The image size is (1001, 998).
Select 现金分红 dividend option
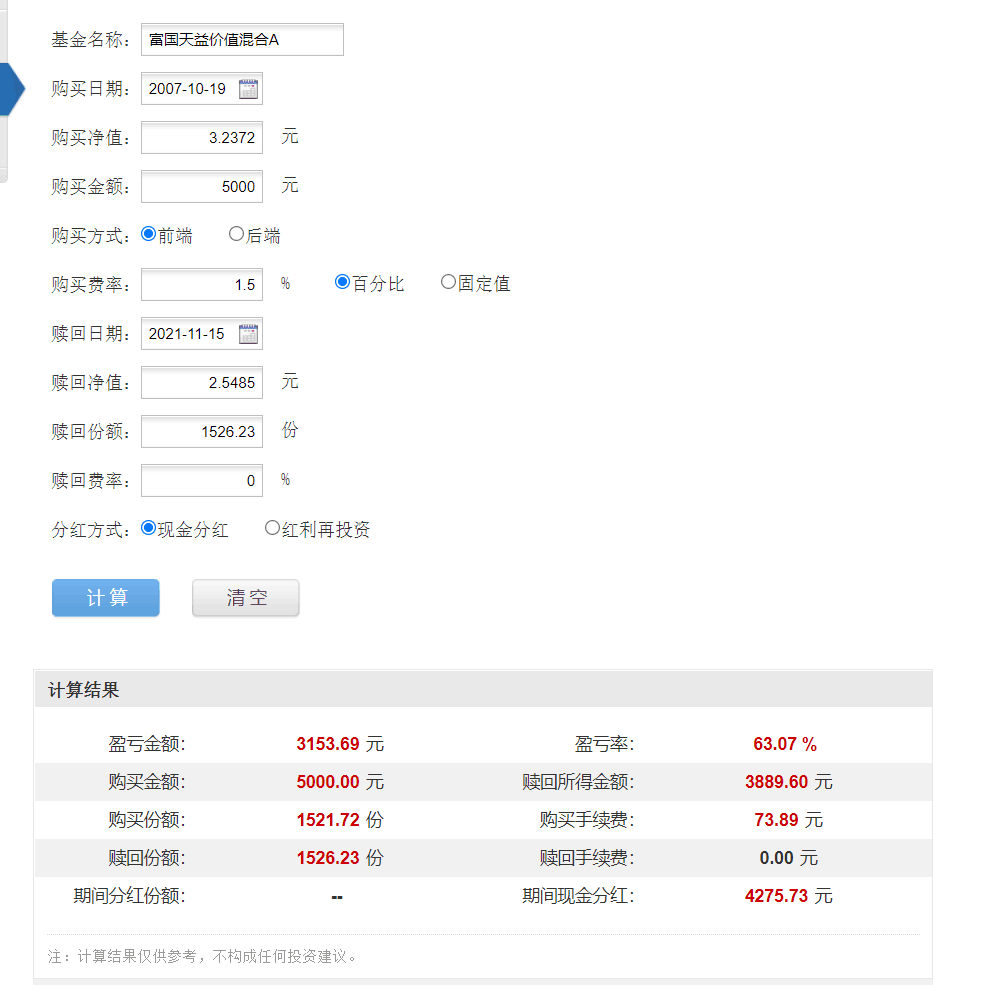click(148, 528)
